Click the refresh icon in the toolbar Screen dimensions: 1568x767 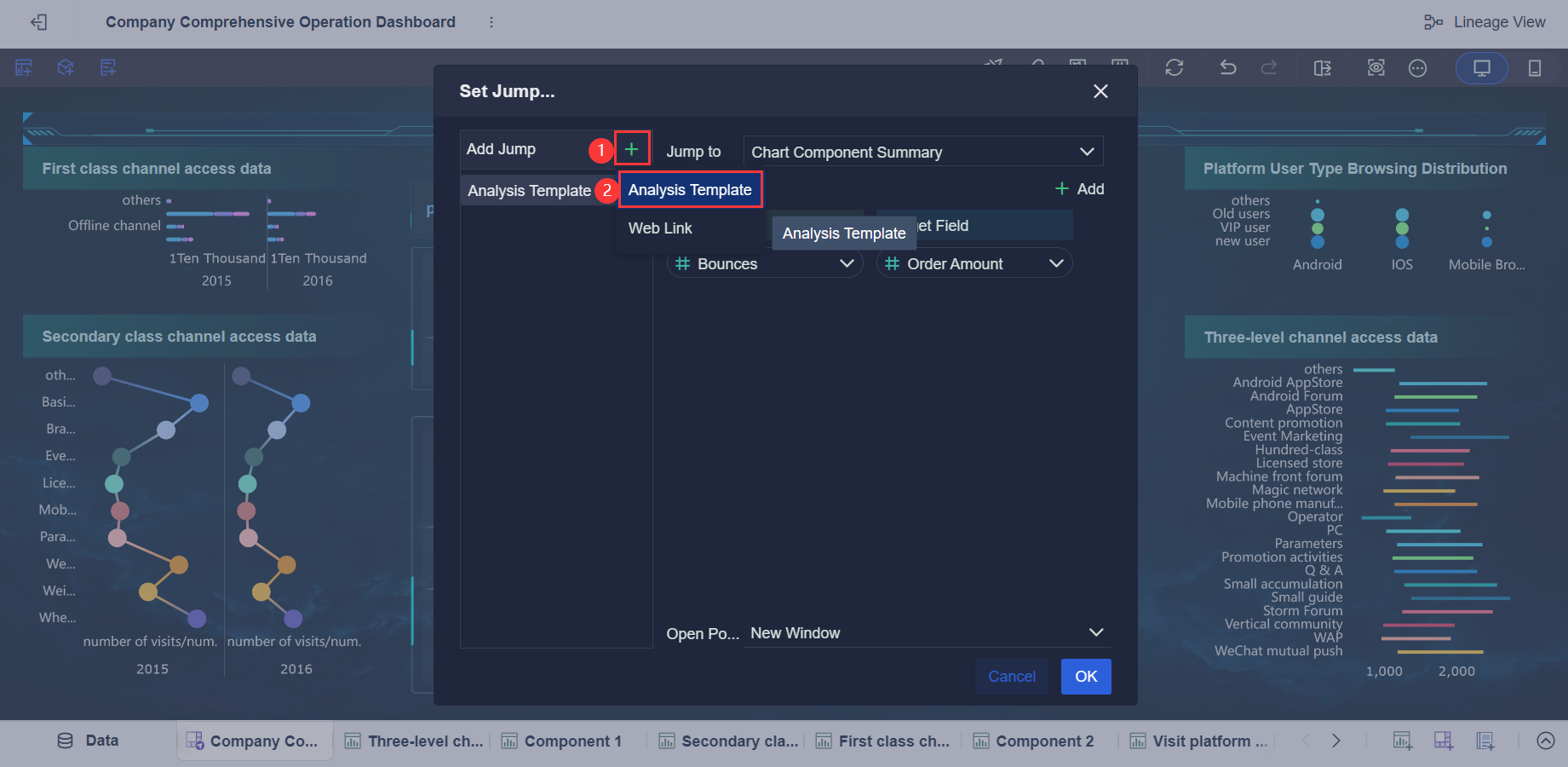pos(1175,67)
